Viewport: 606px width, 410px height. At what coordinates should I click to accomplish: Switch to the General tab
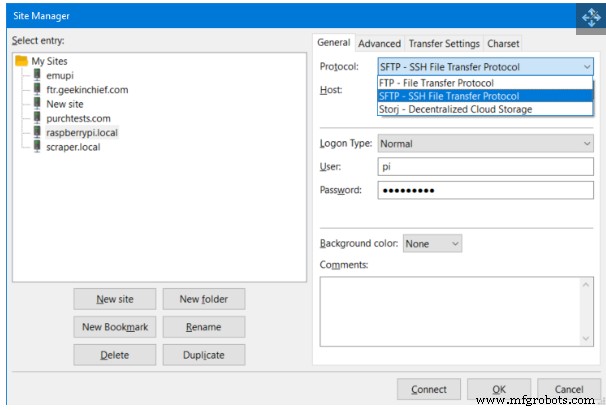click(x=334, y=43)
